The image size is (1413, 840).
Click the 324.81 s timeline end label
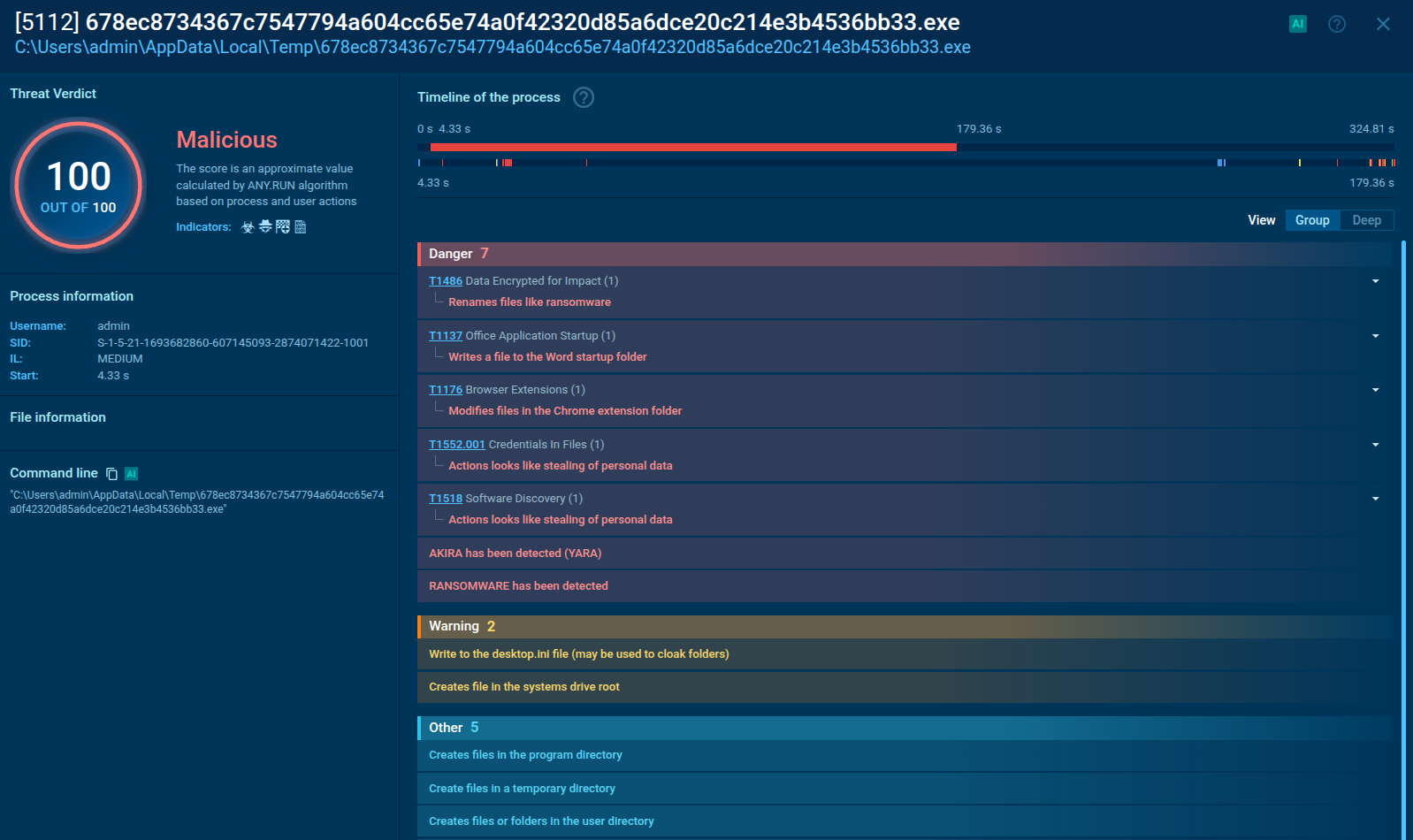tap(1371, 129)
